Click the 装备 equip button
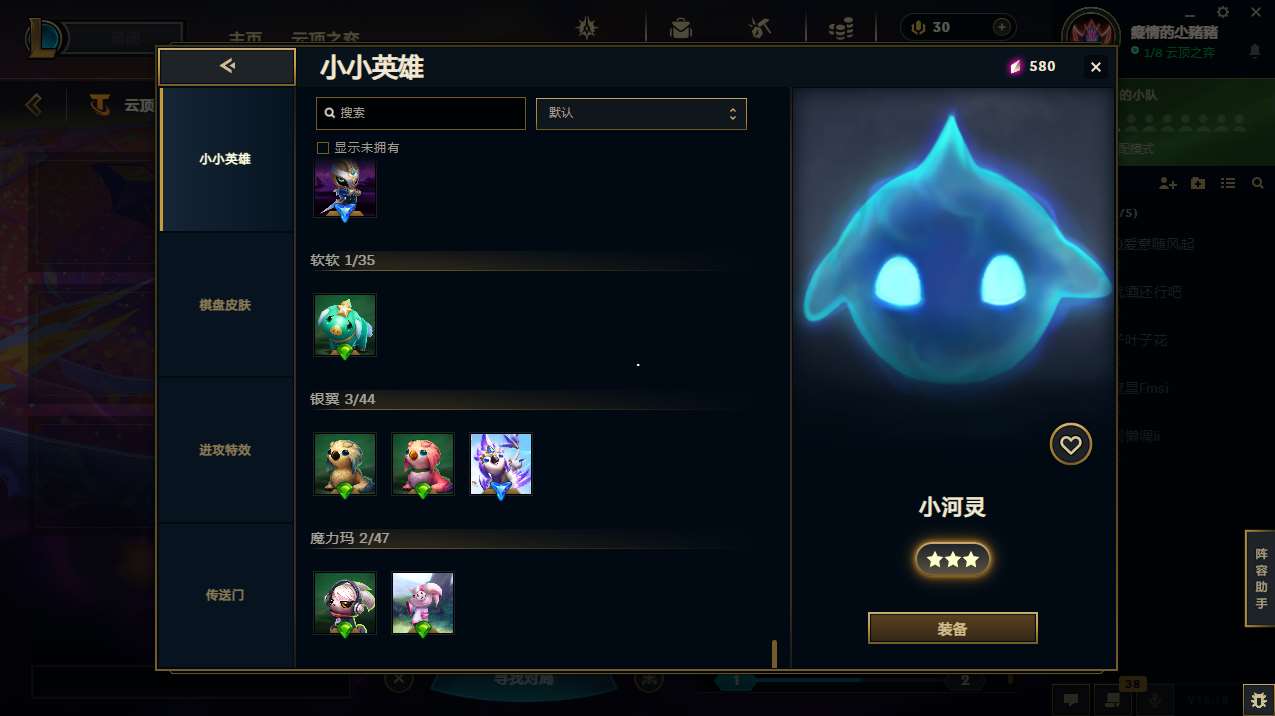 [x=953, y=629]
